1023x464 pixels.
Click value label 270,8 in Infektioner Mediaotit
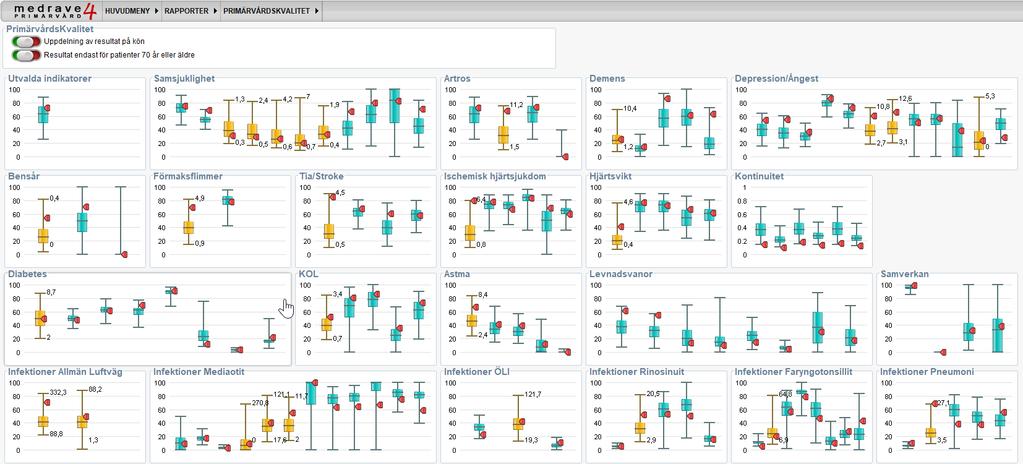click(260, 403)
